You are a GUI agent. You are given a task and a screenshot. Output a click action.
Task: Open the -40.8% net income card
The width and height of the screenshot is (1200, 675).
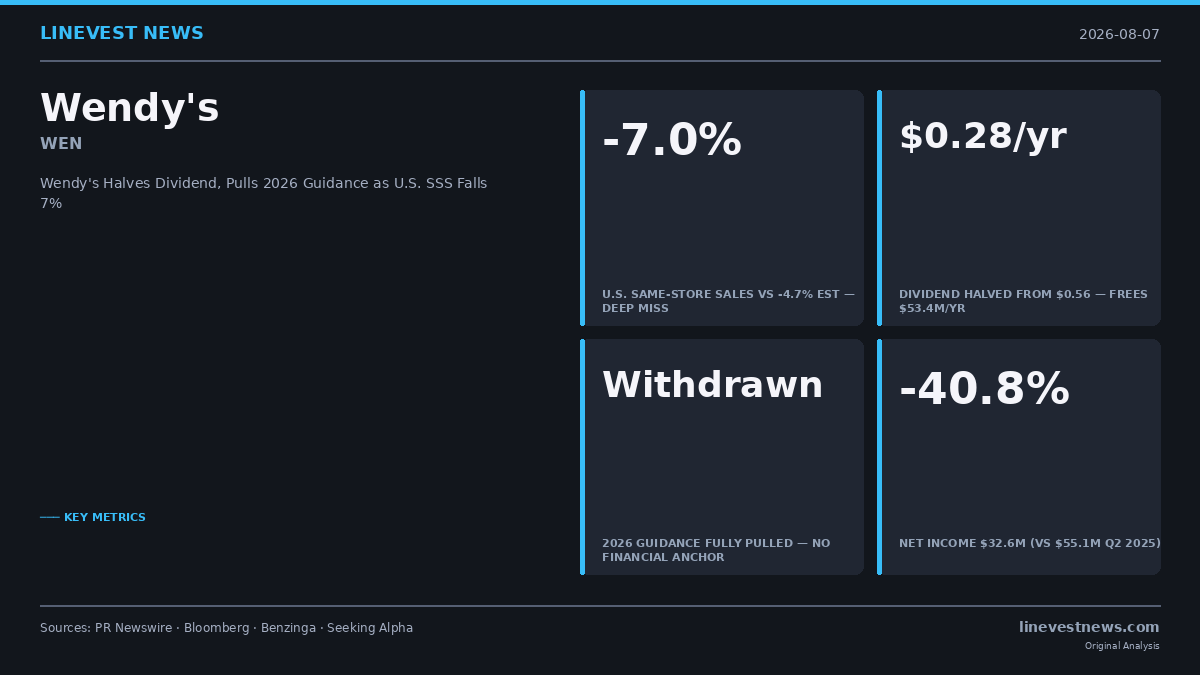tap(1019, 457)
